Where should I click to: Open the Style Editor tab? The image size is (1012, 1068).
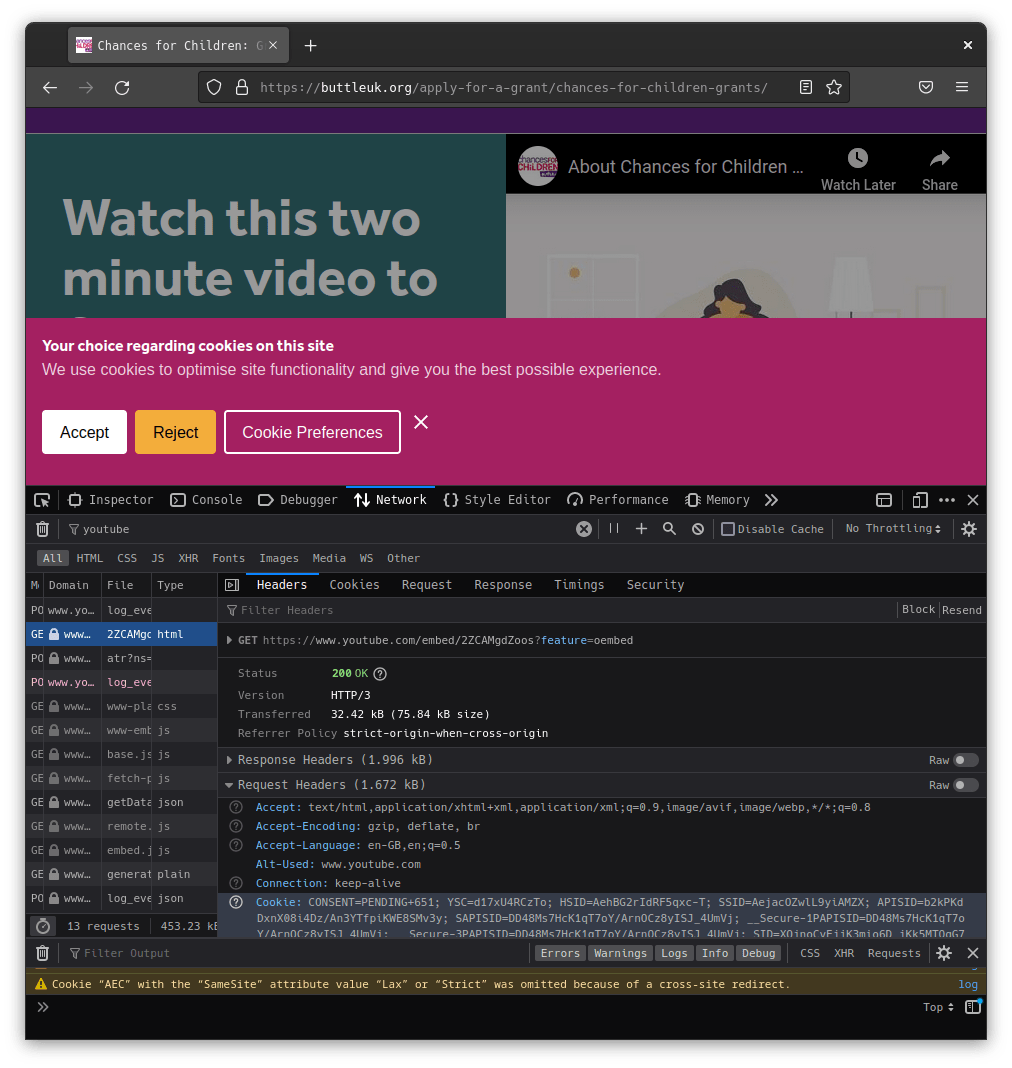tap(496, 500)
